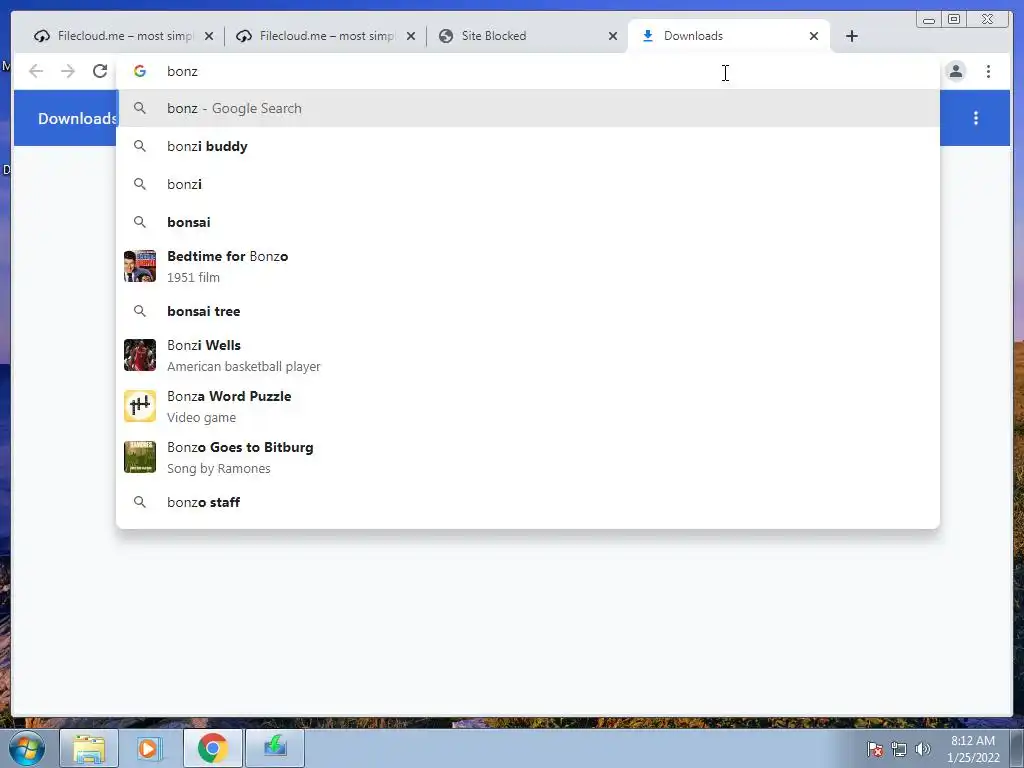Launch Windows Media Player from the taskbar
Image resolution: width=1024 pixels, height=768 pixels.
tap(150, 748)
